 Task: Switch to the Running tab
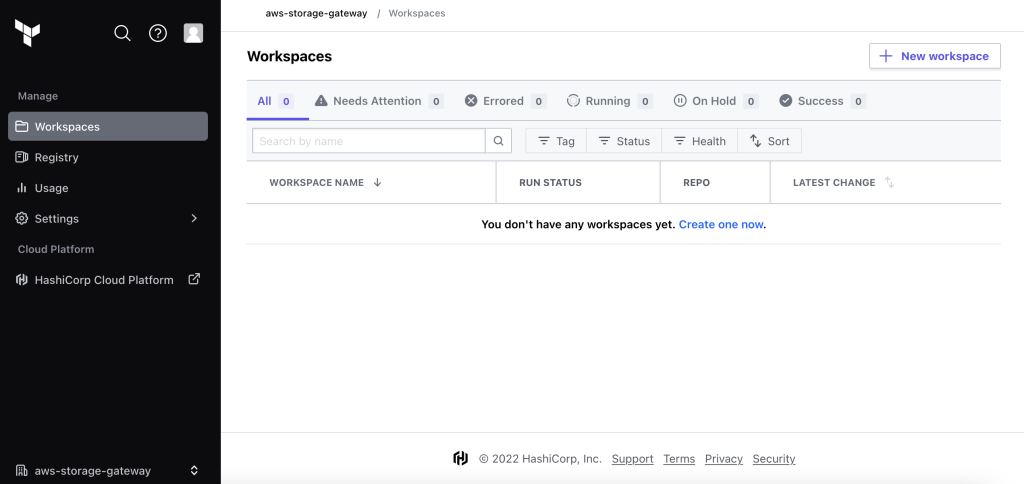[609, 101]
